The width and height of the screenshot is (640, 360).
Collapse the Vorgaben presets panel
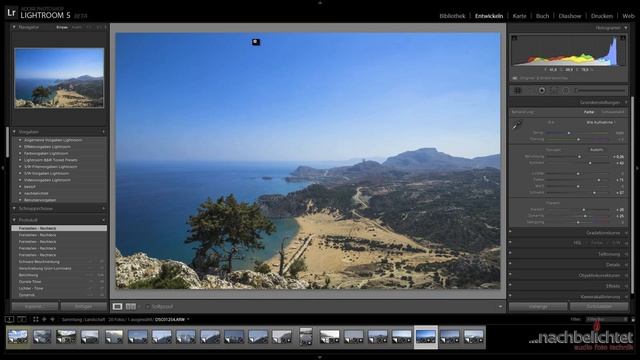tap(14, 132)
